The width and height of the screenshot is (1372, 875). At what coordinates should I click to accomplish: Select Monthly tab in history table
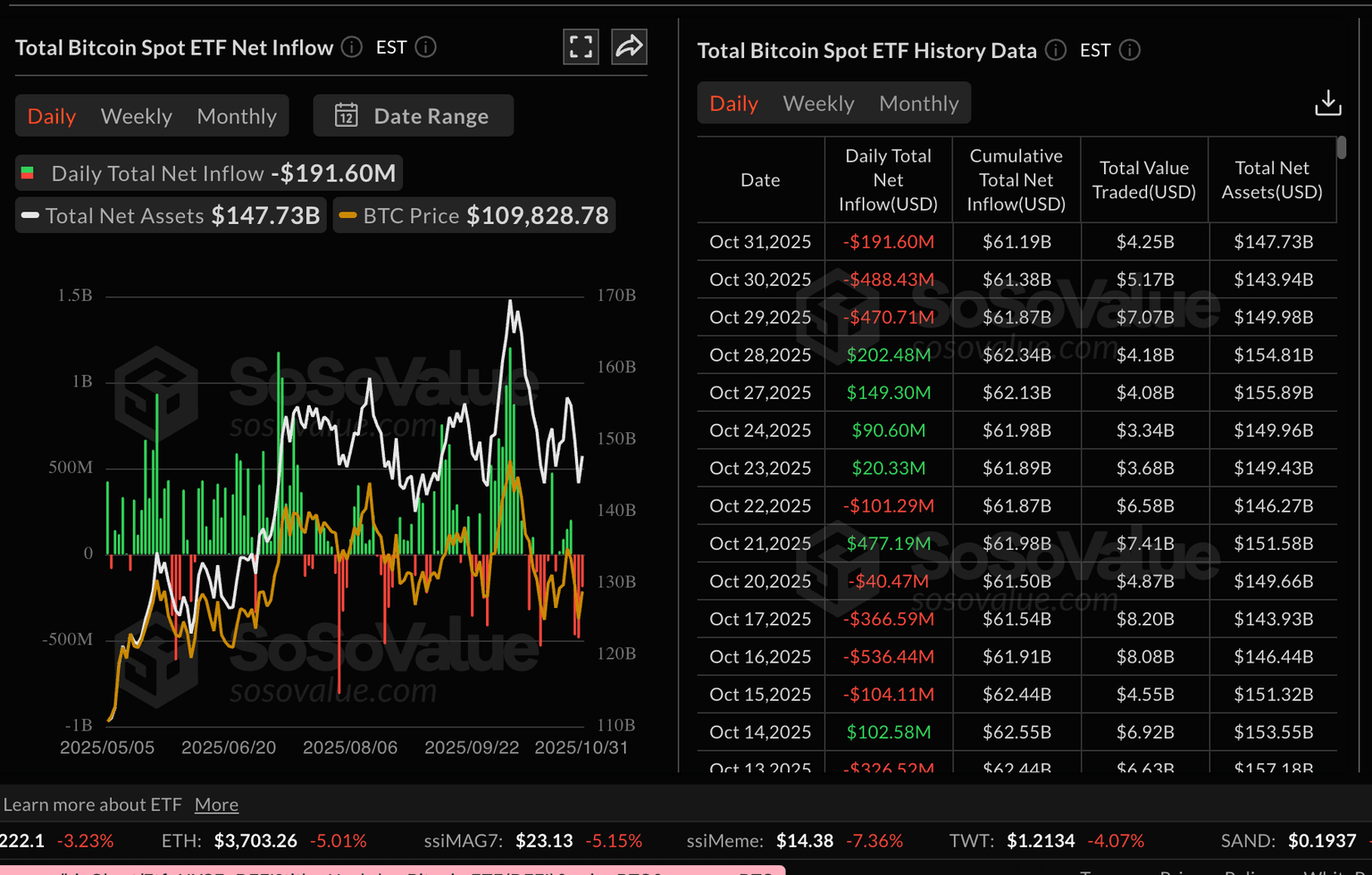point(918,104)
